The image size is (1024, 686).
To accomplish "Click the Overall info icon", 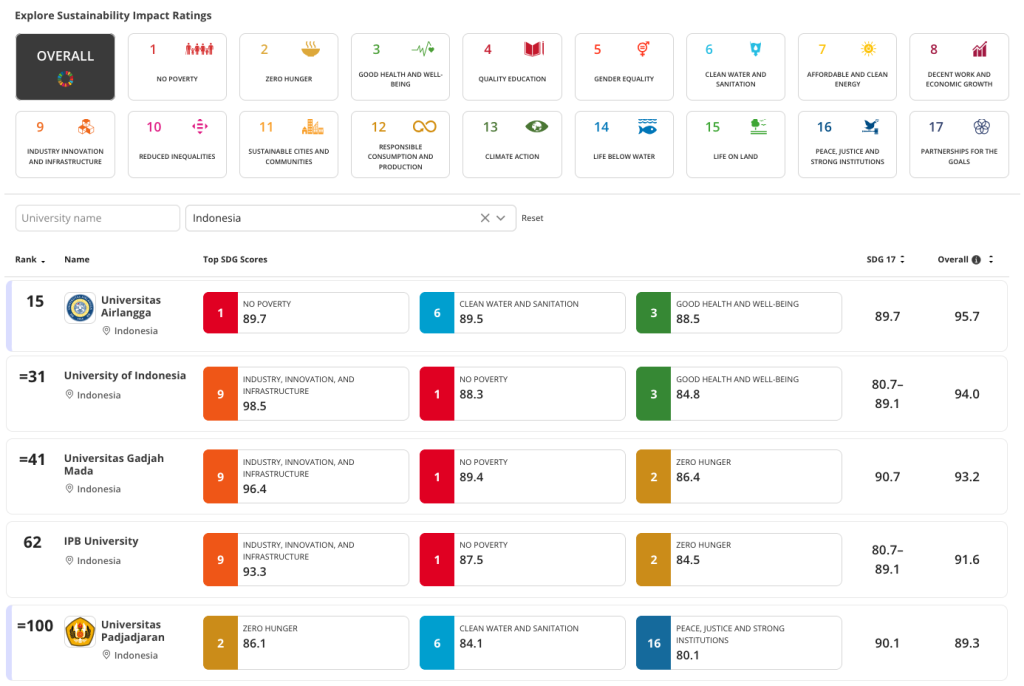I will coord(976,259).
